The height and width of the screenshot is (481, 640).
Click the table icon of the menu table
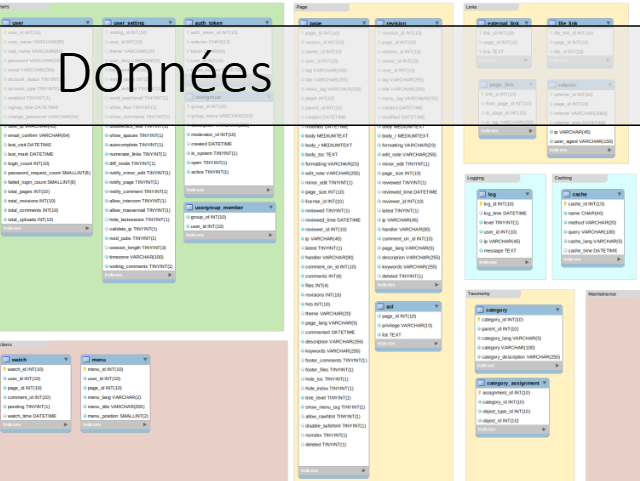(x=88, y=358)
